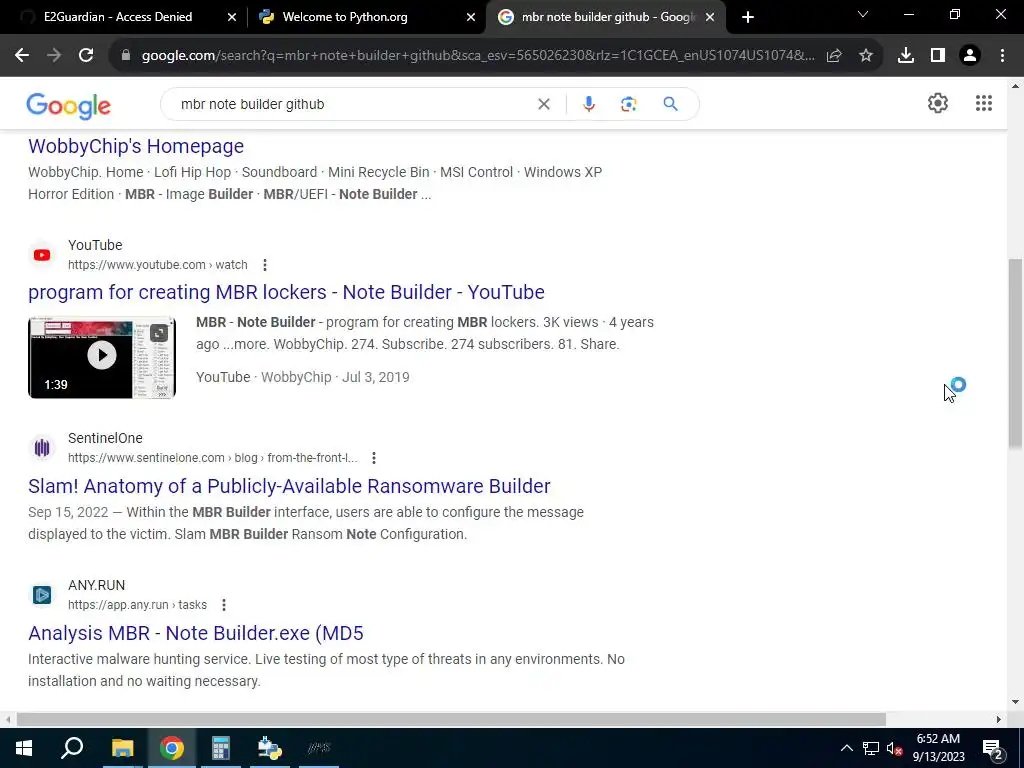This screenshot has height=768, width=1024.
Task: Click the vertical scrollbar thumb
Action: [x=1015, y=353]
